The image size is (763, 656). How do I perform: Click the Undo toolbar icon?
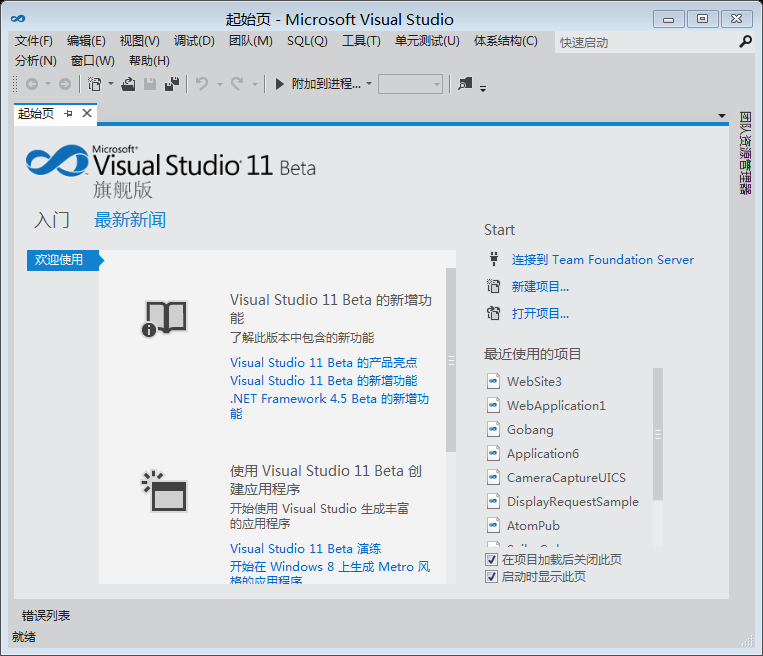[202, 84]
